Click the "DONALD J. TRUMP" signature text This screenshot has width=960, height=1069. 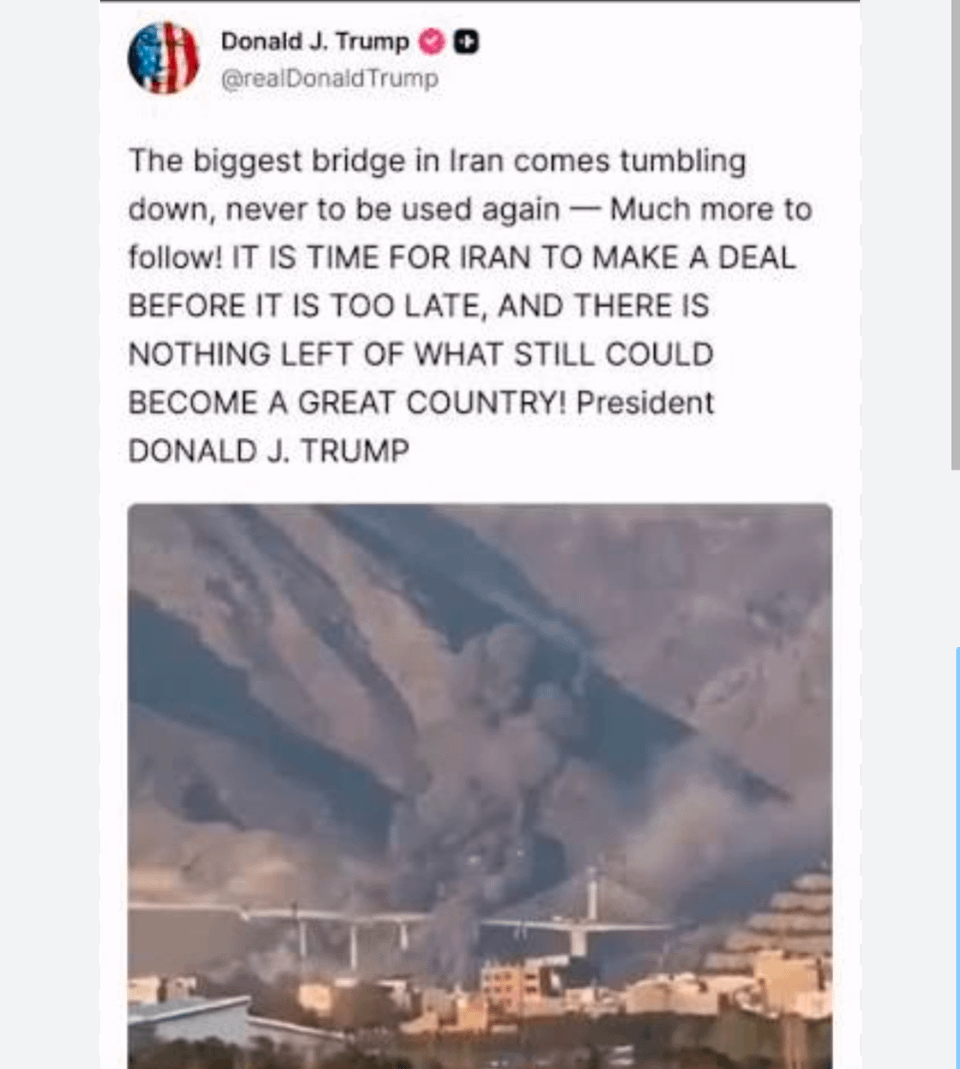pyautogui.click(x=269, y=451)
